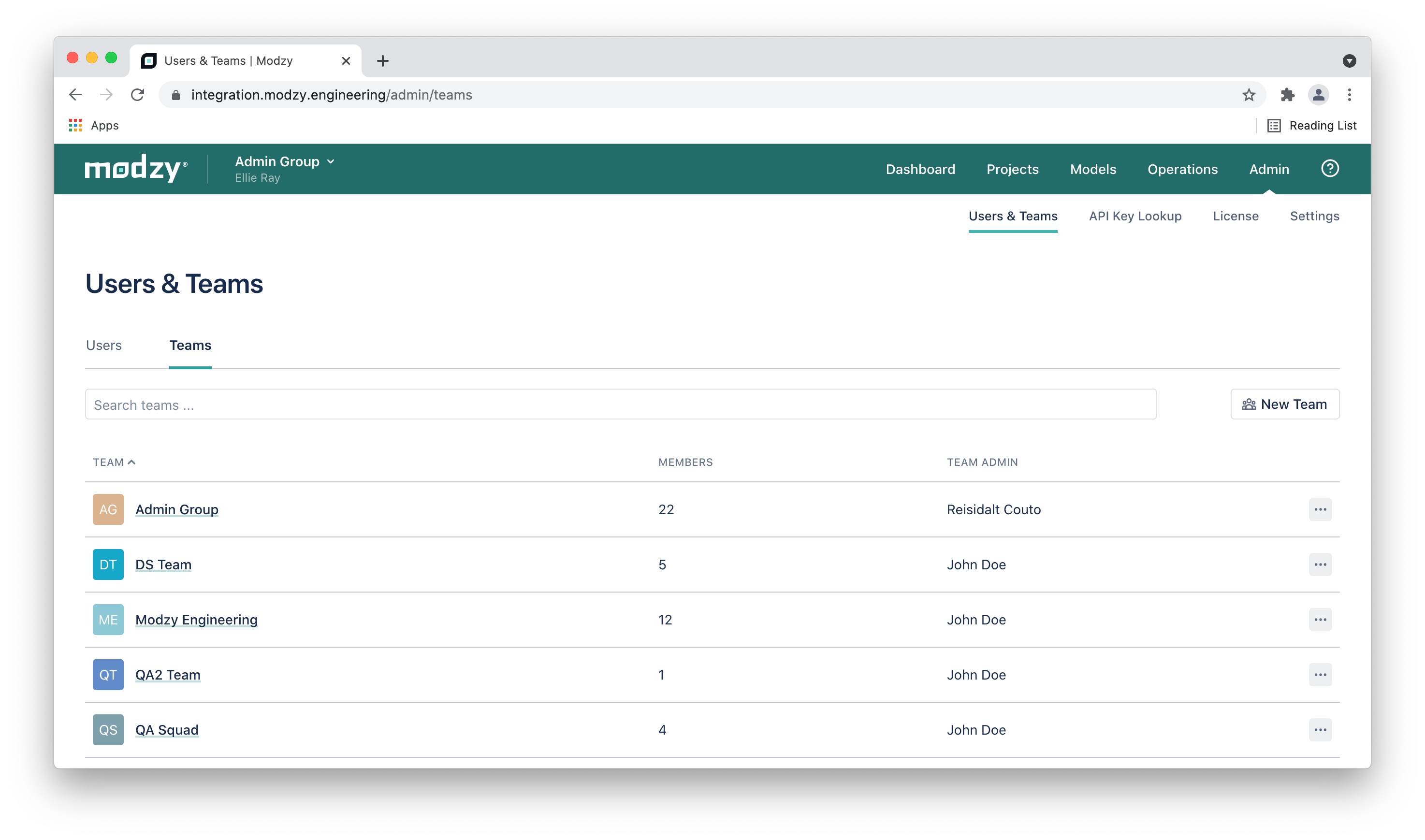The width and height of the screenshot is (1425, 840).
Task: Open the tab search dropdown arrow
Action: pyautogui.click(x=1349, y=60)
